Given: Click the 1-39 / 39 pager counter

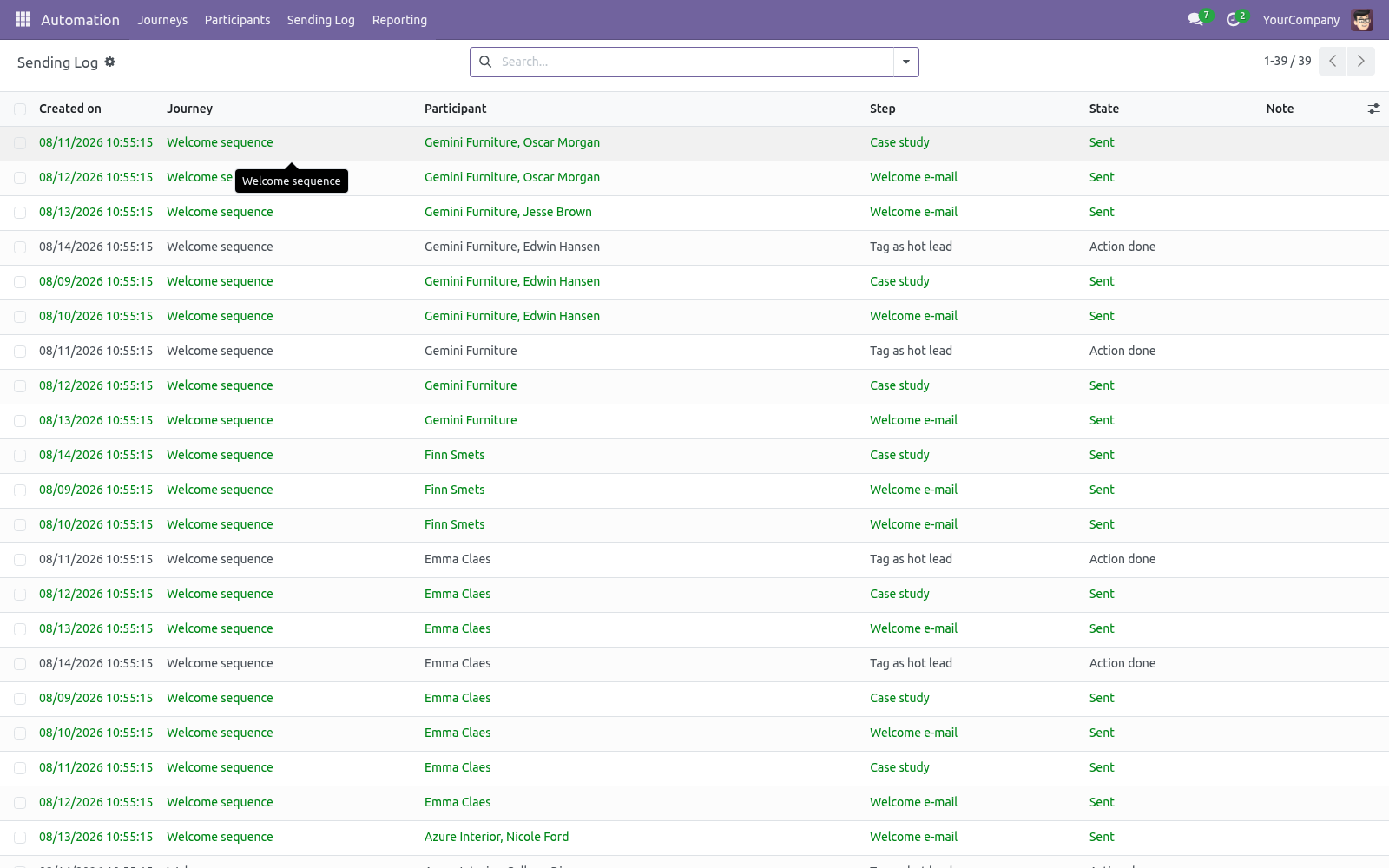Looking at the screenshot, I should tap(1287, 61).
